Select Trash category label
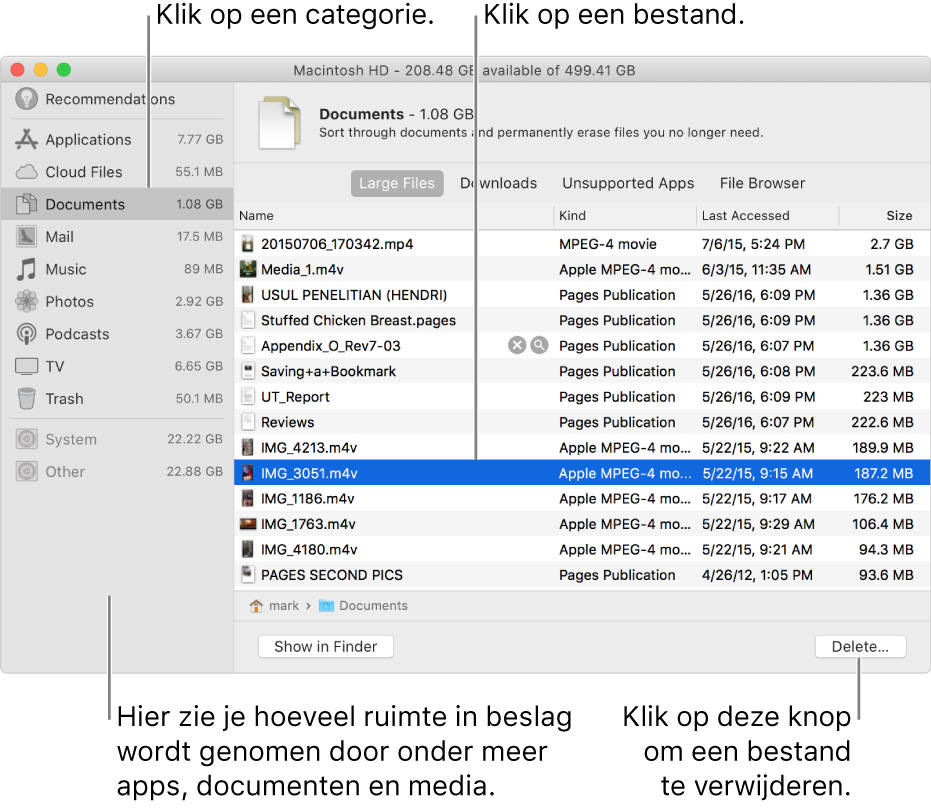 point(64,398)
